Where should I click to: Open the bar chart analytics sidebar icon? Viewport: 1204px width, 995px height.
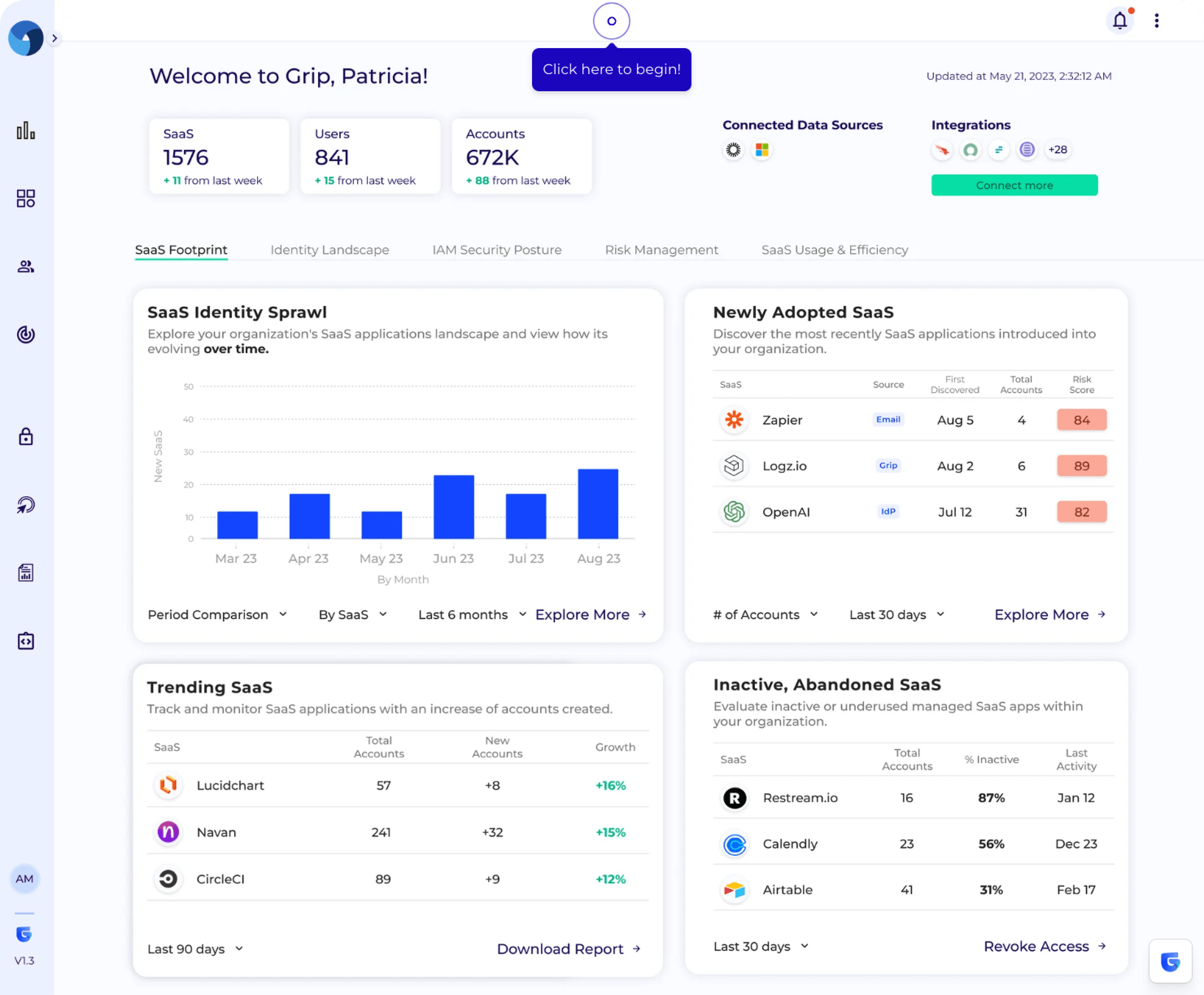(26, 131)
